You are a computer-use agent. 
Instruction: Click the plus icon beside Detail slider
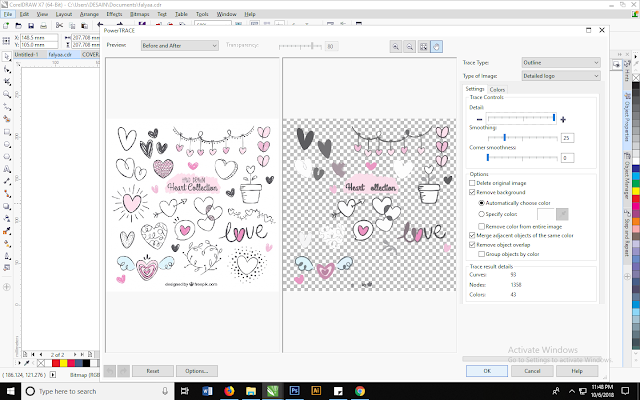click(x=563, y=119)
